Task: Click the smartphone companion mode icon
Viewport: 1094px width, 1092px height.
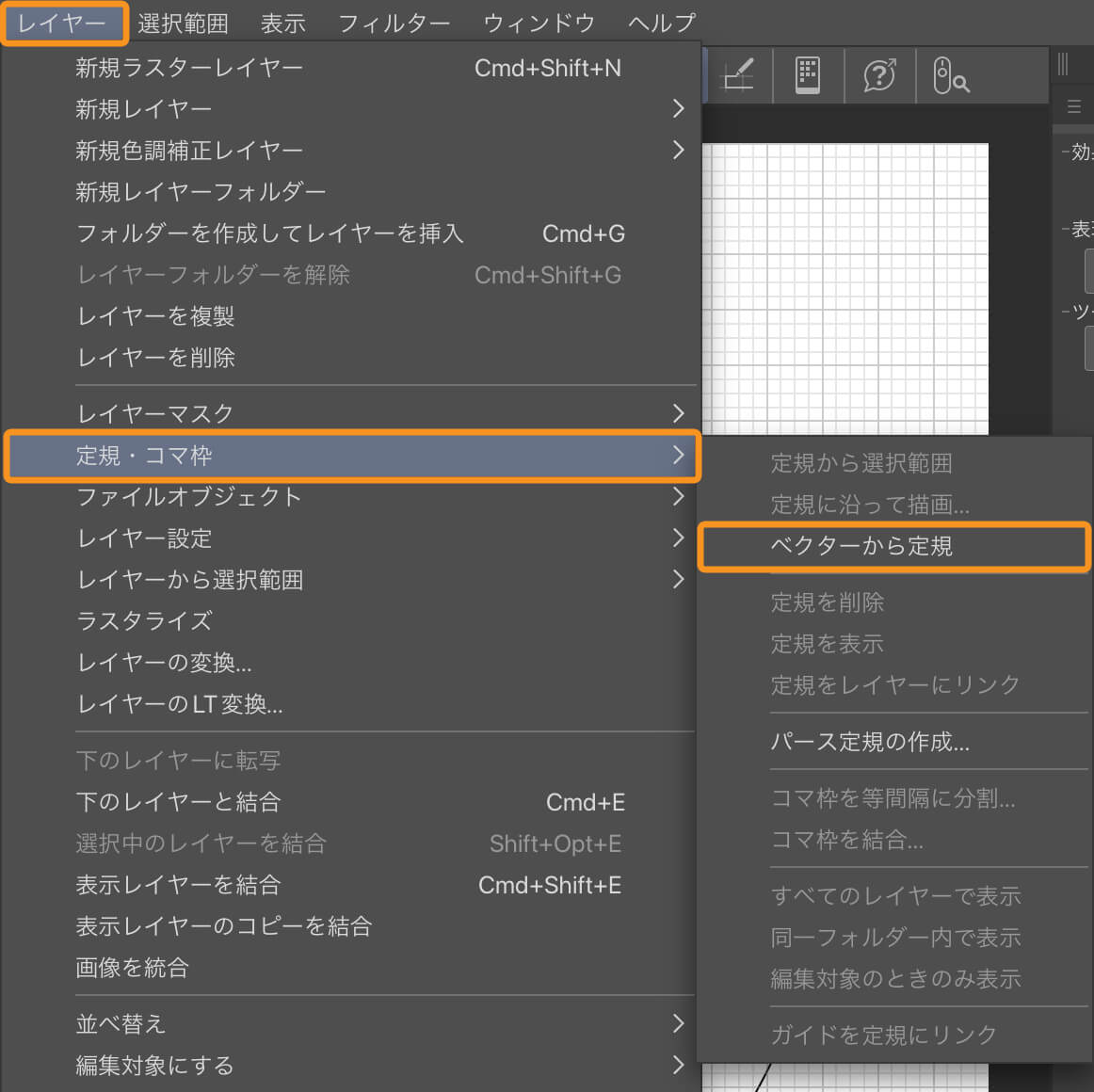Action: click(x=808, y=75)
